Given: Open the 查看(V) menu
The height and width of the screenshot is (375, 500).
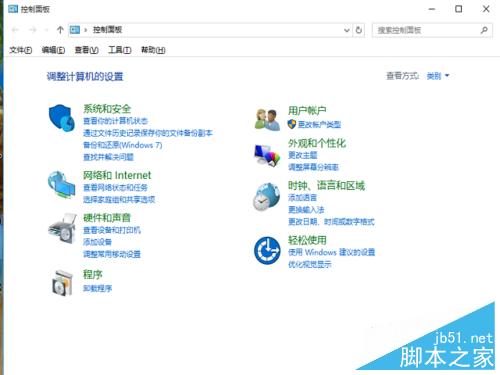Looking at the screenshot, I should coord(87,50).
